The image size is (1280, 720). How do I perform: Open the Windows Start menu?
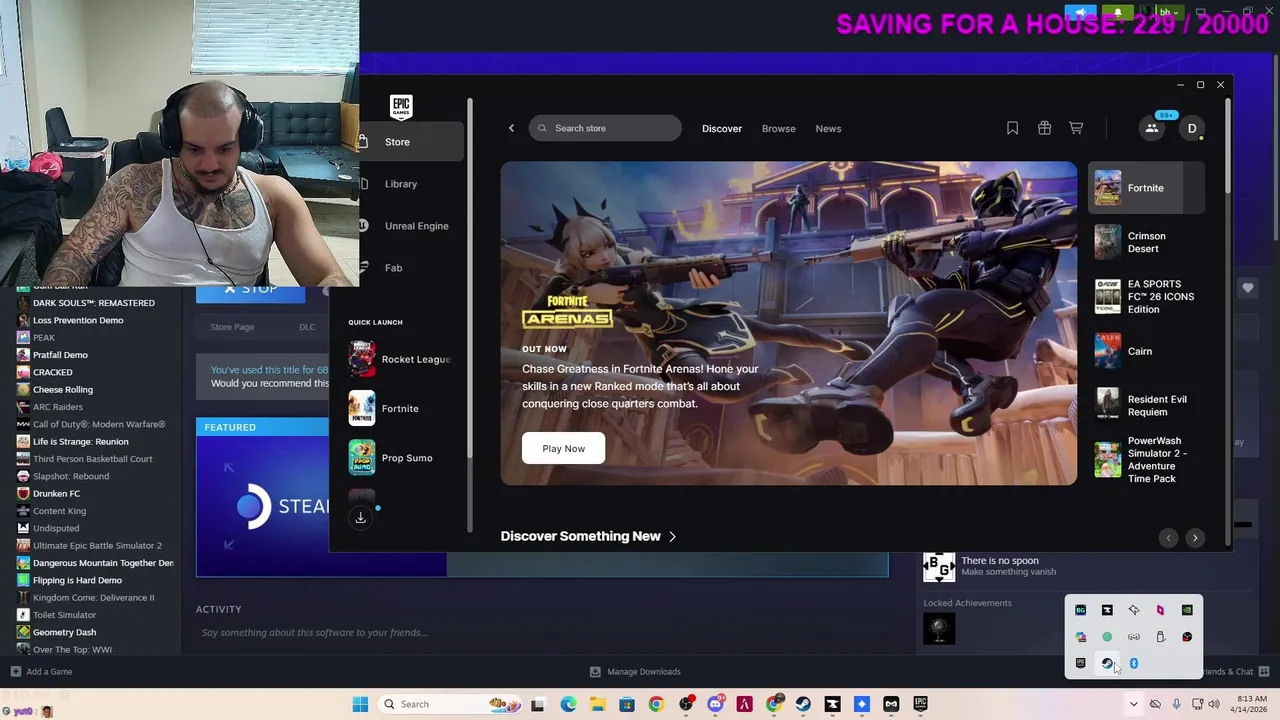click(x=360, y=704)
